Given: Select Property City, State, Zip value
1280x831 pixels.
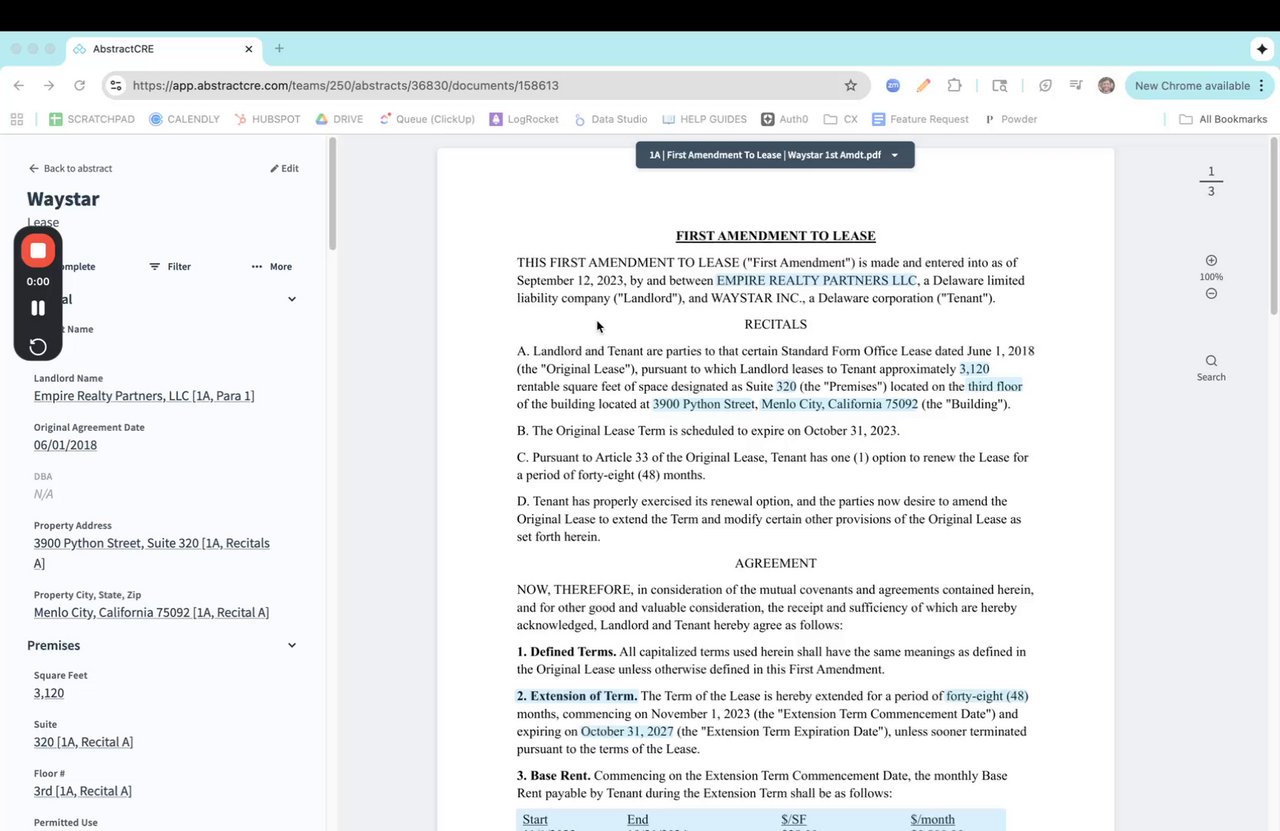Looking at the screenshot, I should pyautogui.click(x=151, y=612).
